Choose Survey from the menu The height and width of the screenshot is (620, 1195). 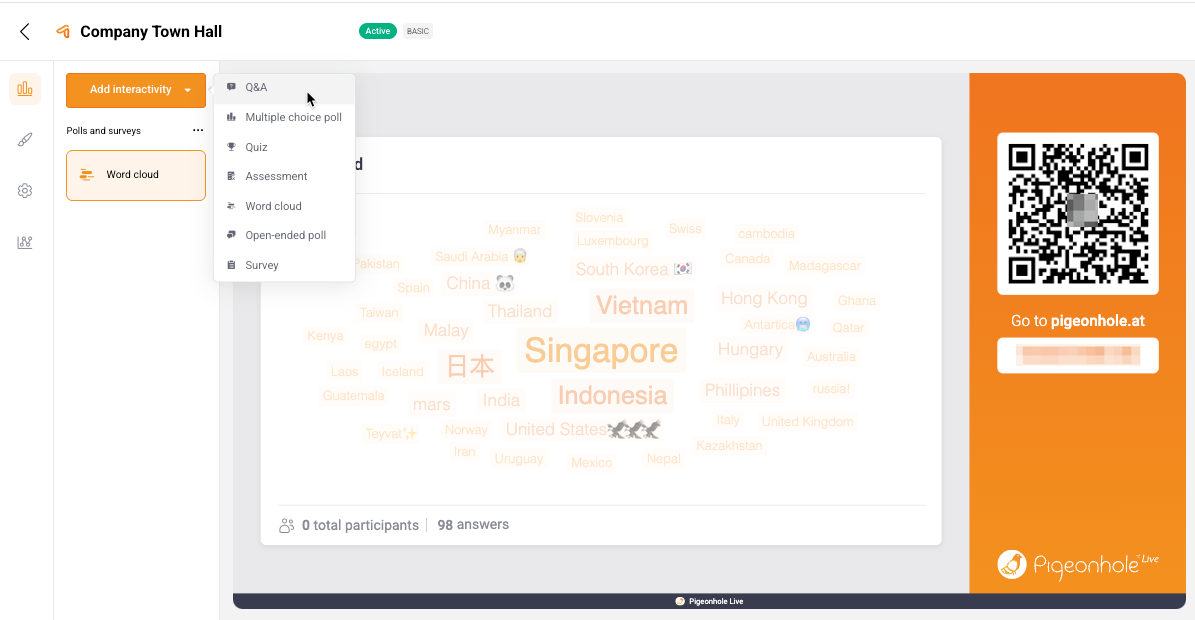click(x=262, y=265)
